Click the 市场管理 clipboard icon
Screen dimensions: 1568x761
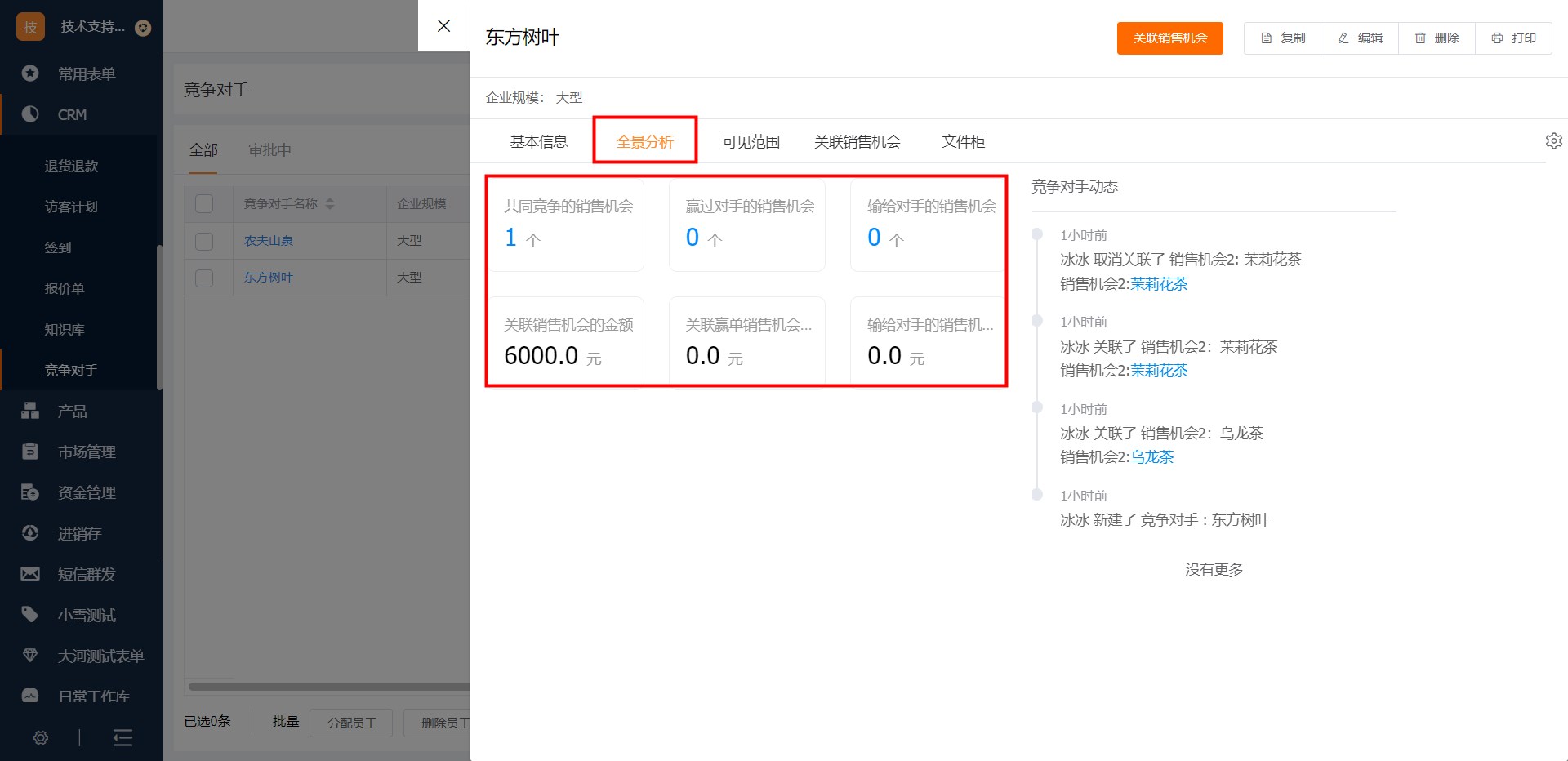coord(30,452)
